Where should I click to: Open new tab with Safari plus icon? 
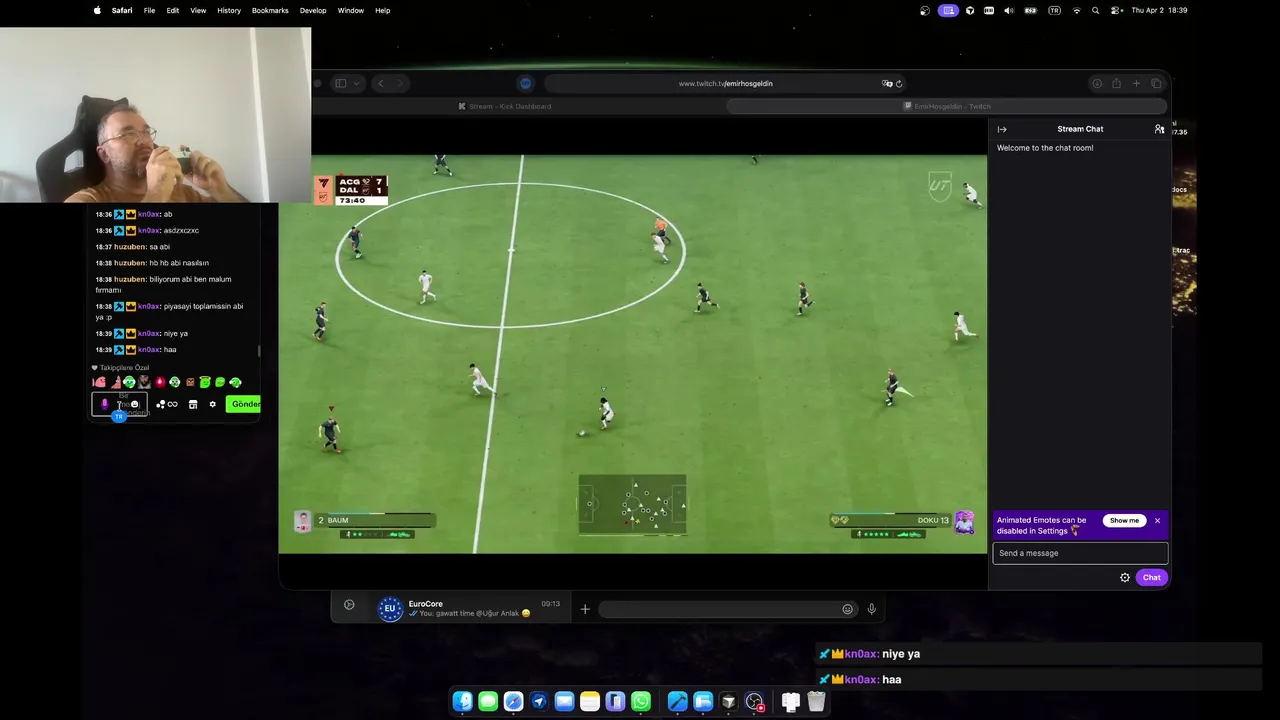pyautogui.click(x=1136, y=83)
